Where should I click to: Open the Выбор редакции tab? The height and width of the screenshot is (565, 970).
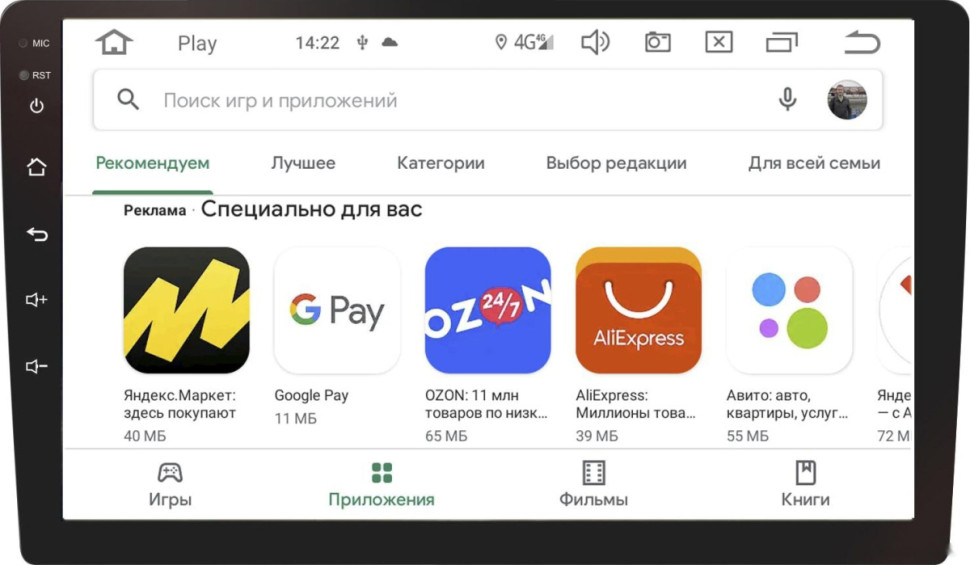click(x=616, y=163)
